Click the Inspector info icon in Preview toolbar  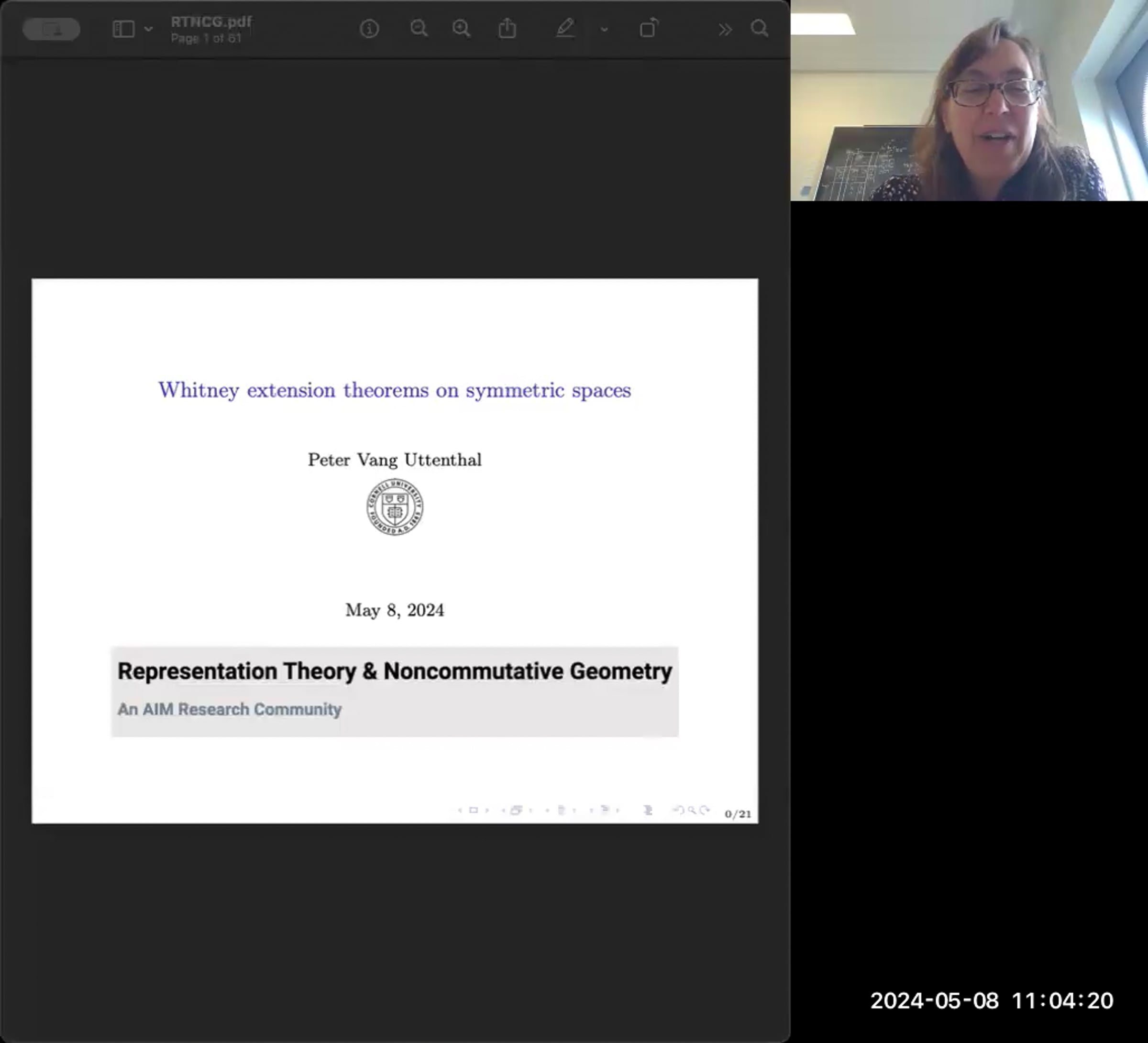pos(369,29)
